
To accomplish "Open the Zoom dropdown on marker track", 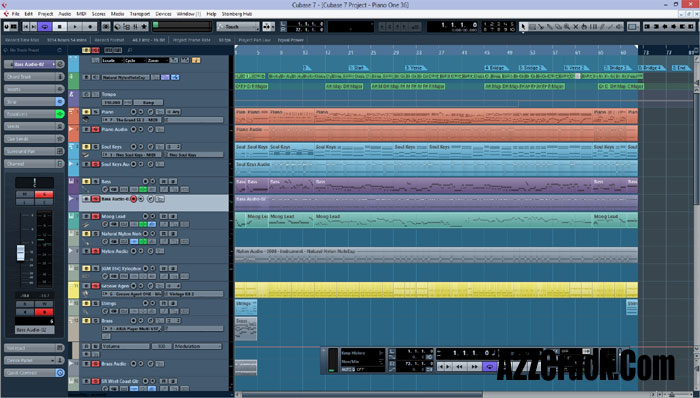I will 158,60.
